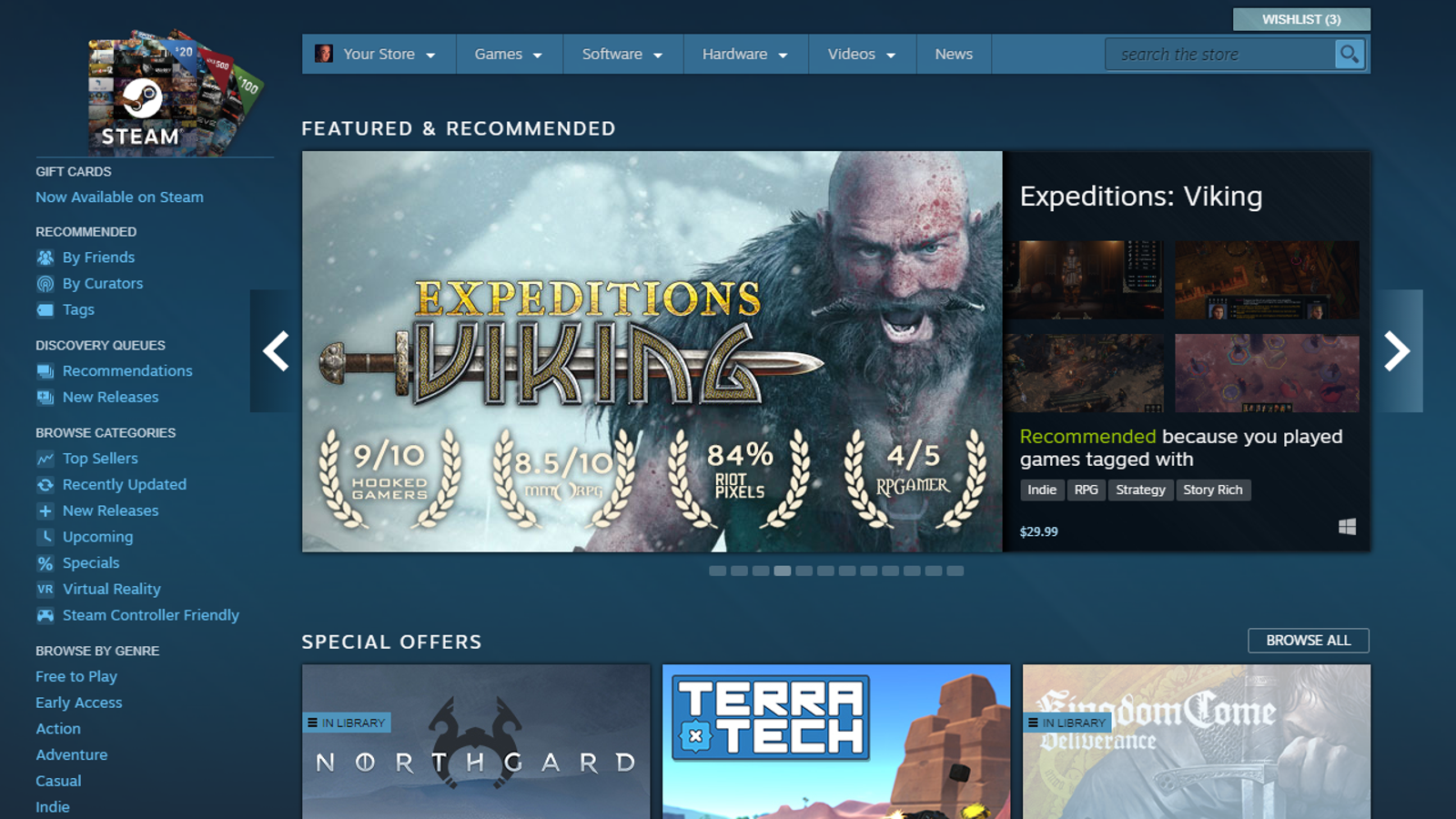Browse Early Access genre
The width and height of the screenshot is (1456, 819).
78,703
